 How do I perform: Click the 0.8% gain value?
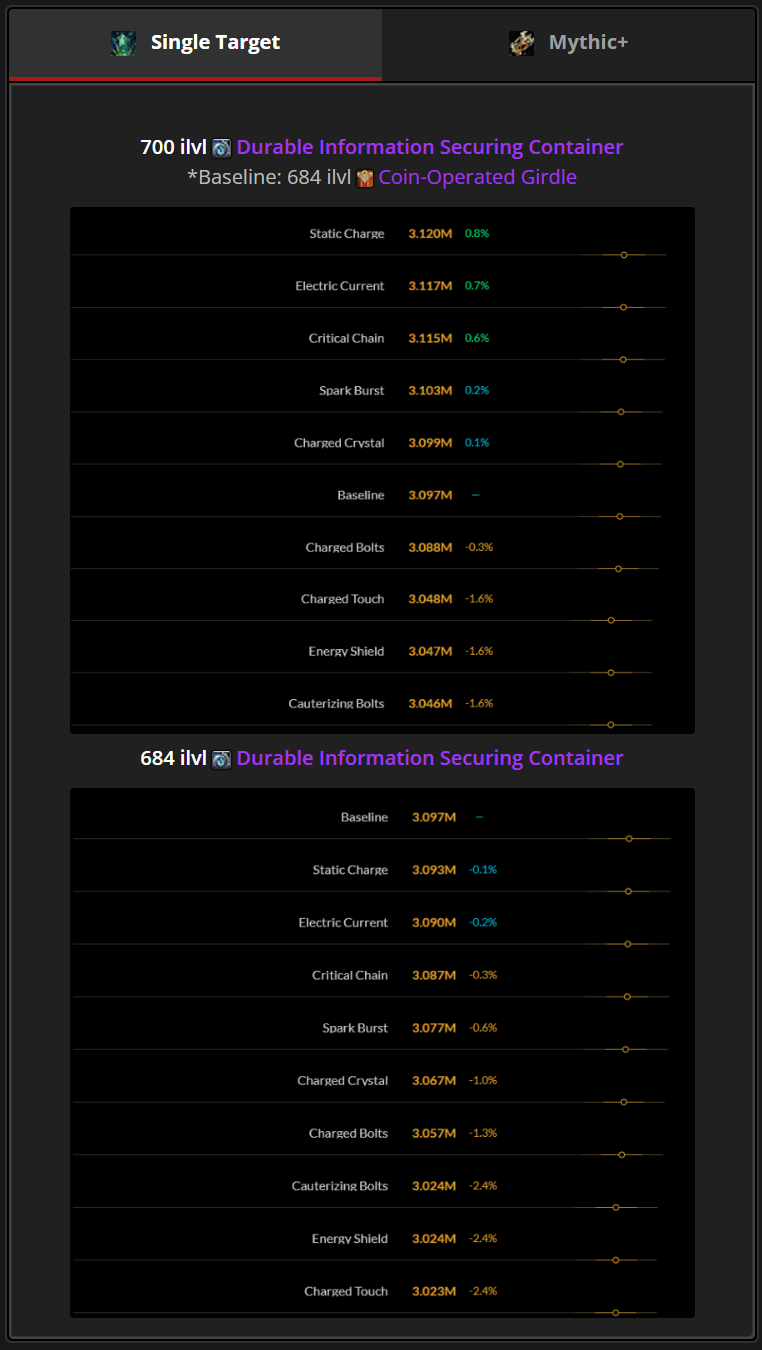tap(477, 233)
